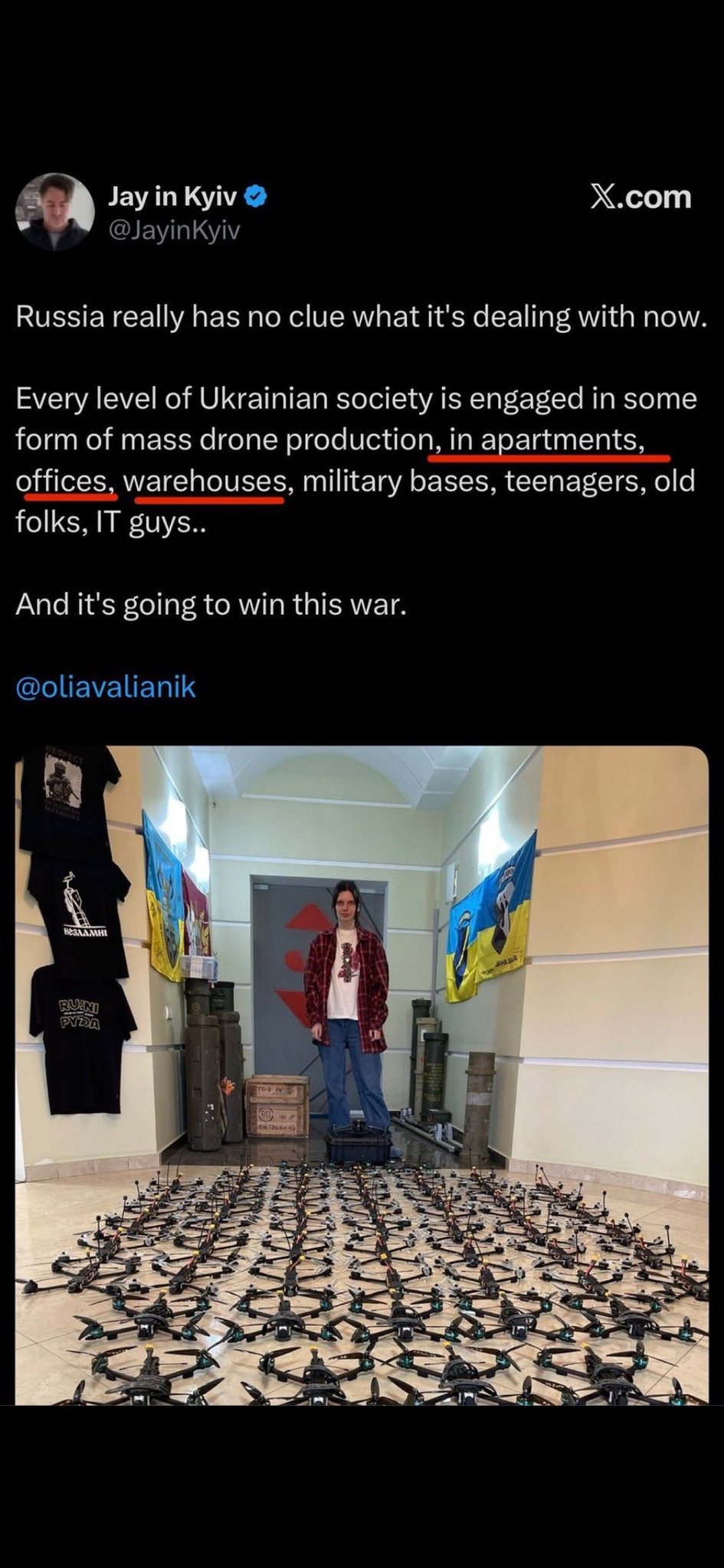Click the black case at the woman's feet
This screenshot has width=724, height=1568.
(359, 1142)
